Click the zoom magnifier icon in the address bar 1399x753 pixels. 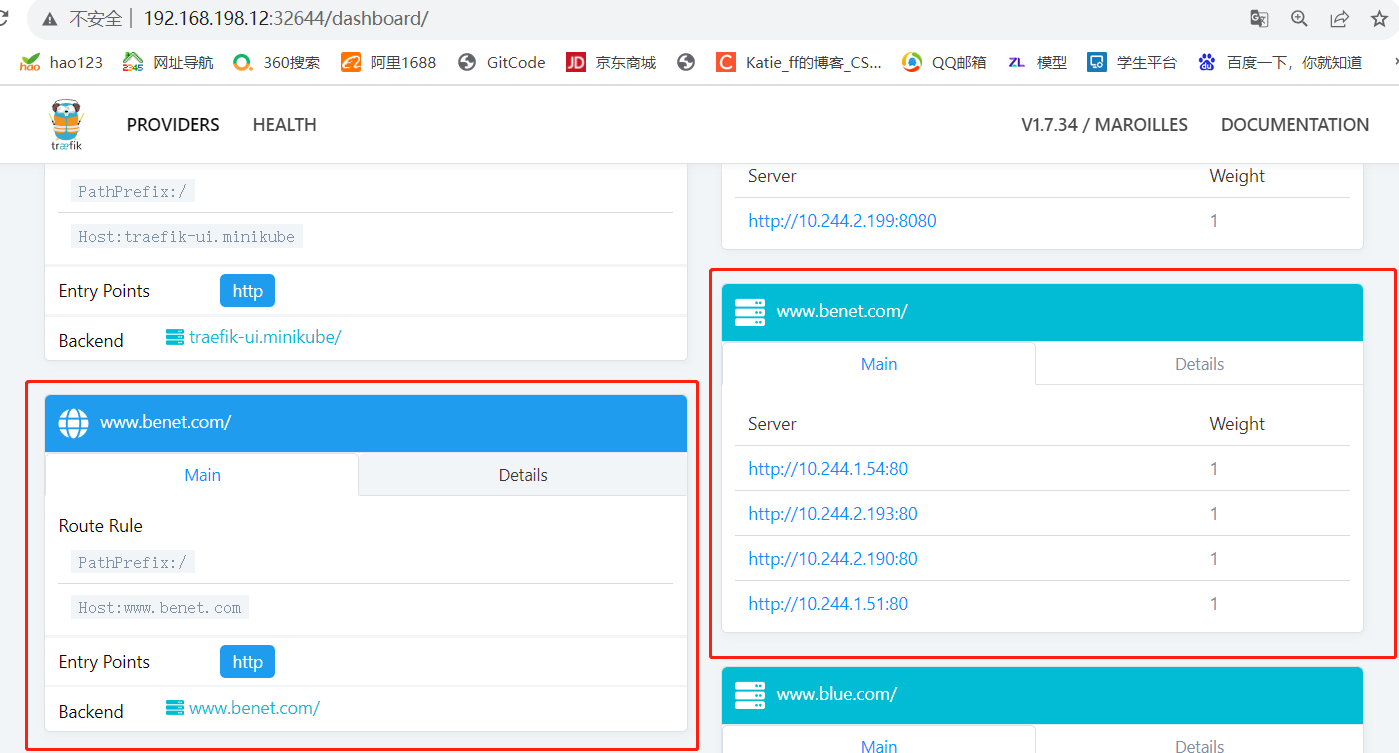(1299, 19)
